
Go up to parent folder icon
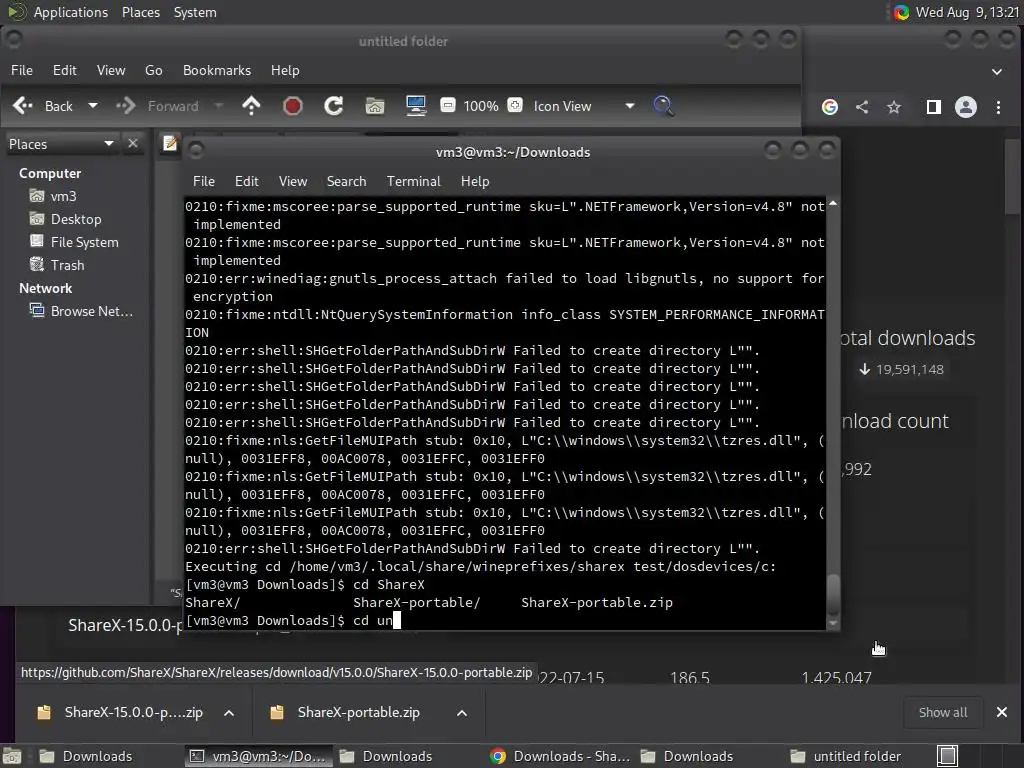tap(251, 106)
